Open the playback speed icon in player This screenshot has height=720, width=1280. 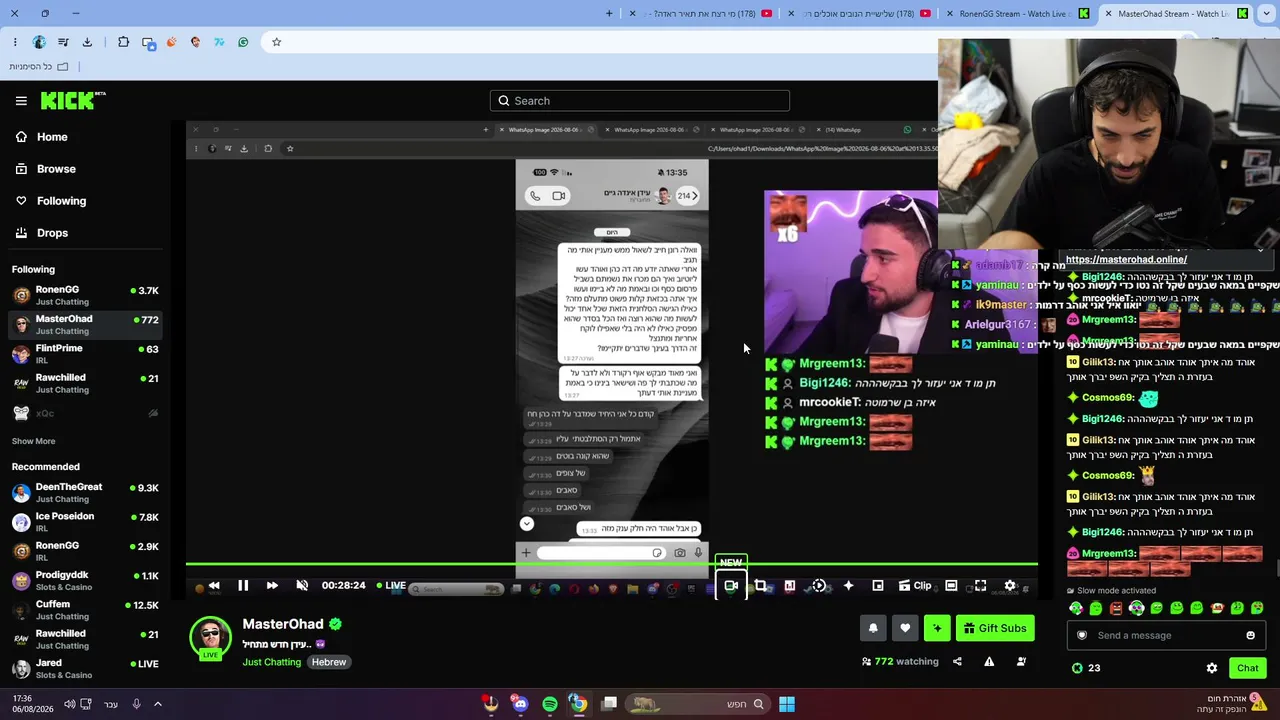coord(819,586)
